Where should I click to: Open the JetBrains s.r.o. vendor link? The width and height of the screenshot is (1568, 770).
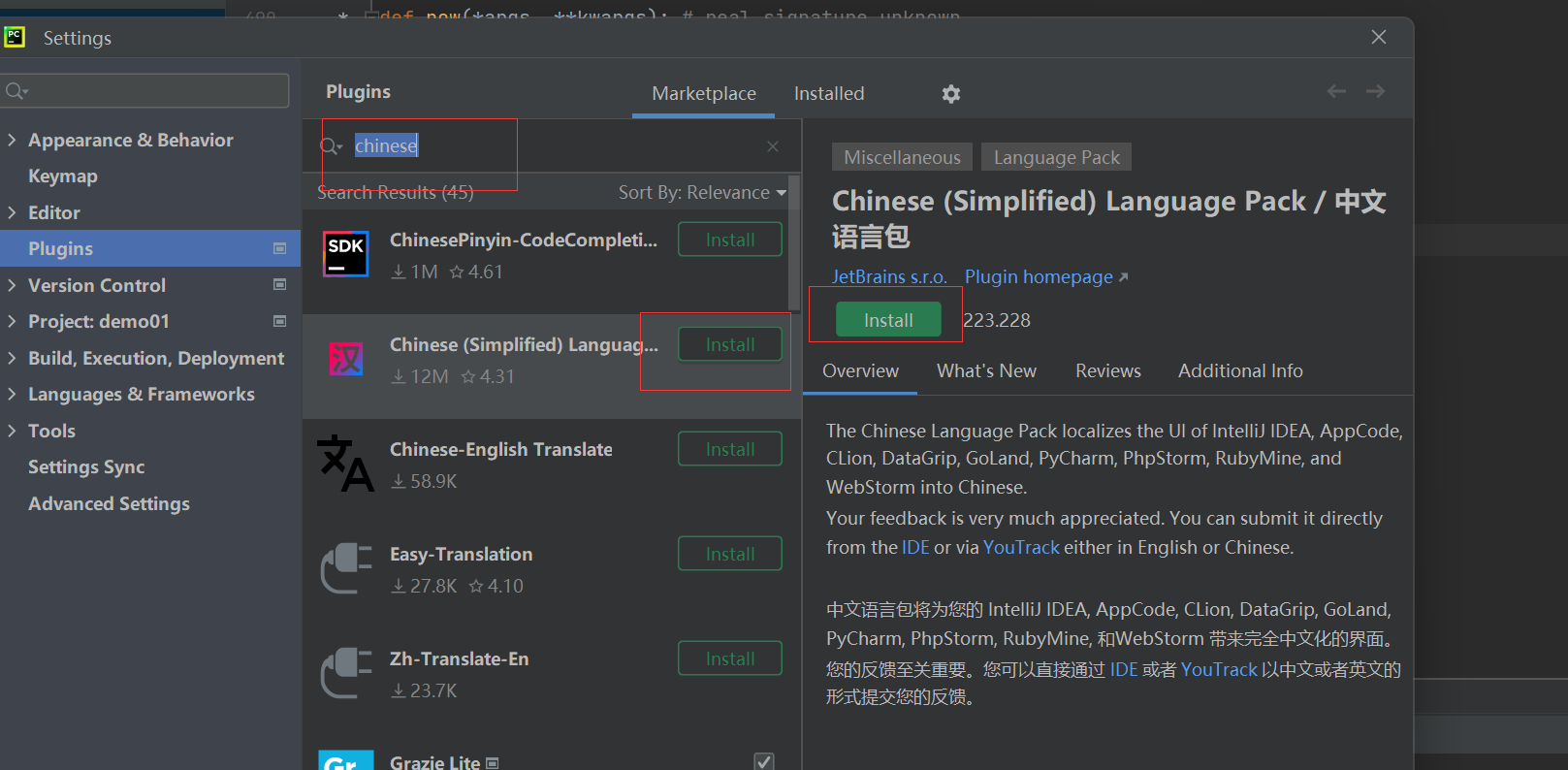889,276
